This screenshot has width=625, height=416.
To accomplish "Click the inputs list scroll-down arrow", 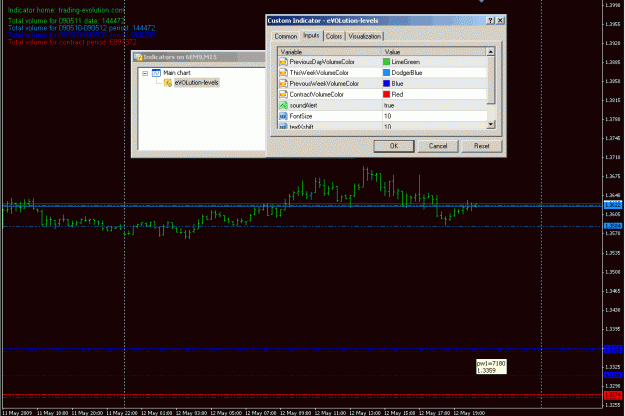I will click(491, 124).
